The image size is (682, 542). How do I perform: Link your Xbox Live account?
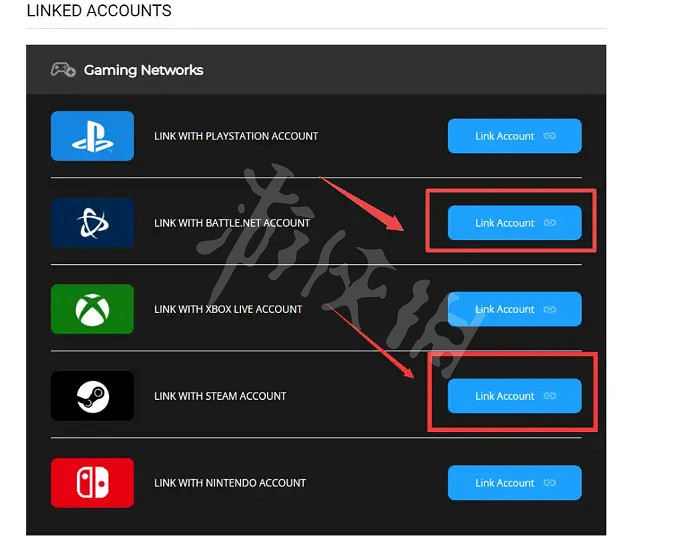pyautogui.click(x=515, y=309)
